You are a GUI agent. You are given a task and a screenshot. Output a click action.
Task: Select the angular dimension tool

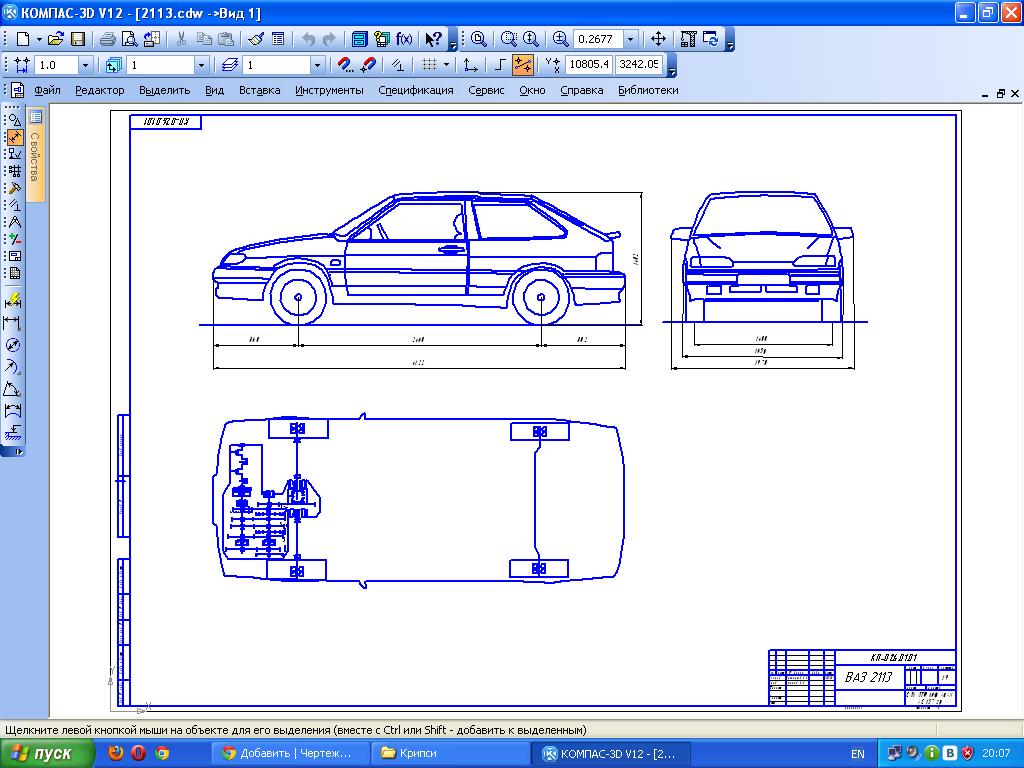13,389
